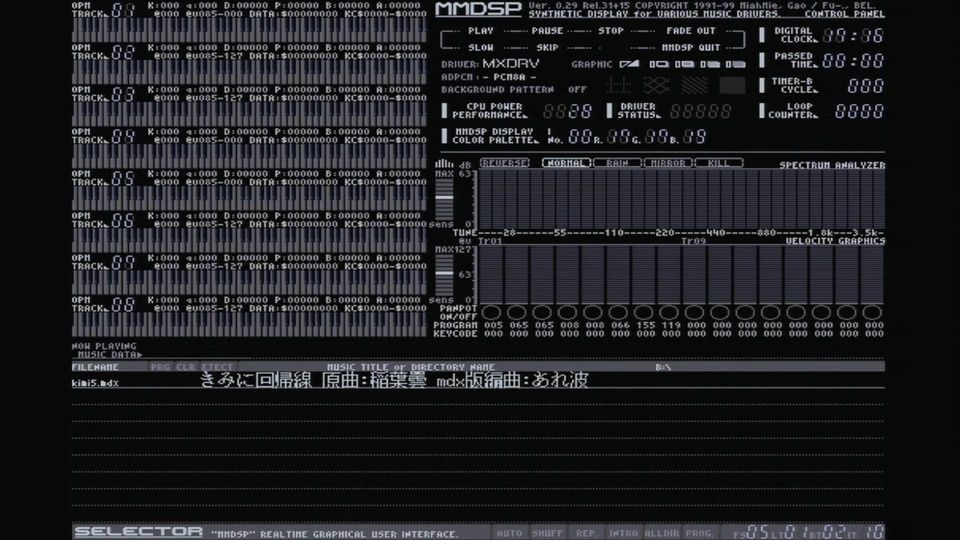This screenshot has width=960, height=540.
Task: Click the color palette G. value
Action: pos(656,137)
